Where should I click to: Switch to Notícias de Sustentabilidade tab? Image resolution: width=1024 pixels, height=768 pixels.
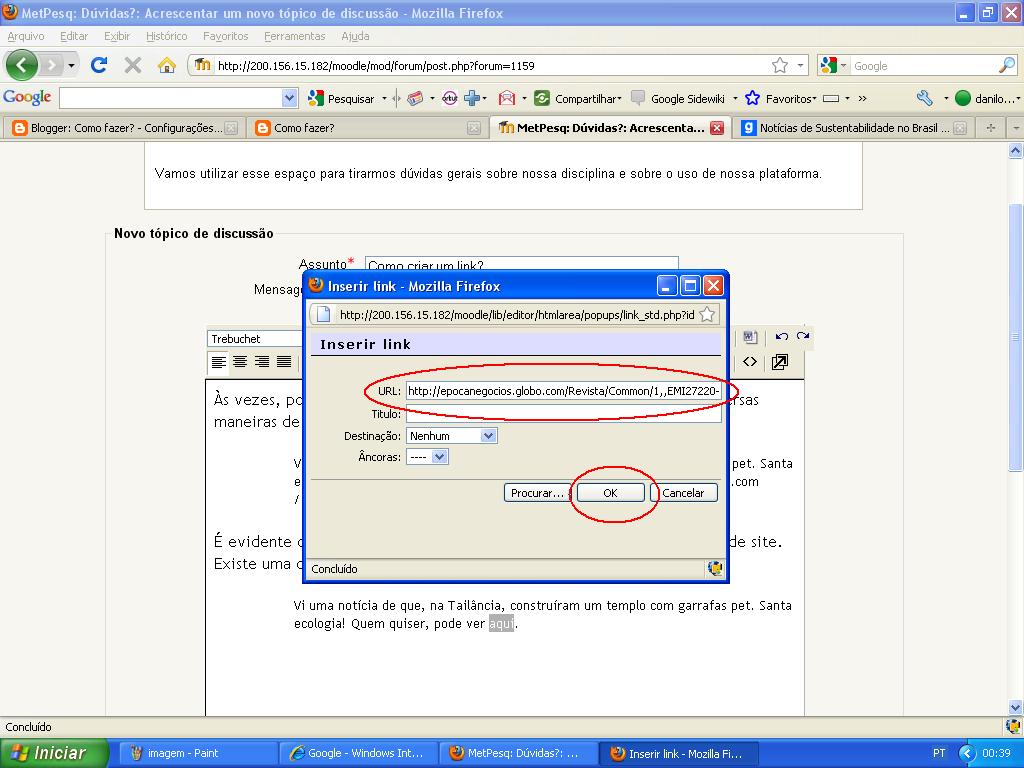click(x=854, y=128)
